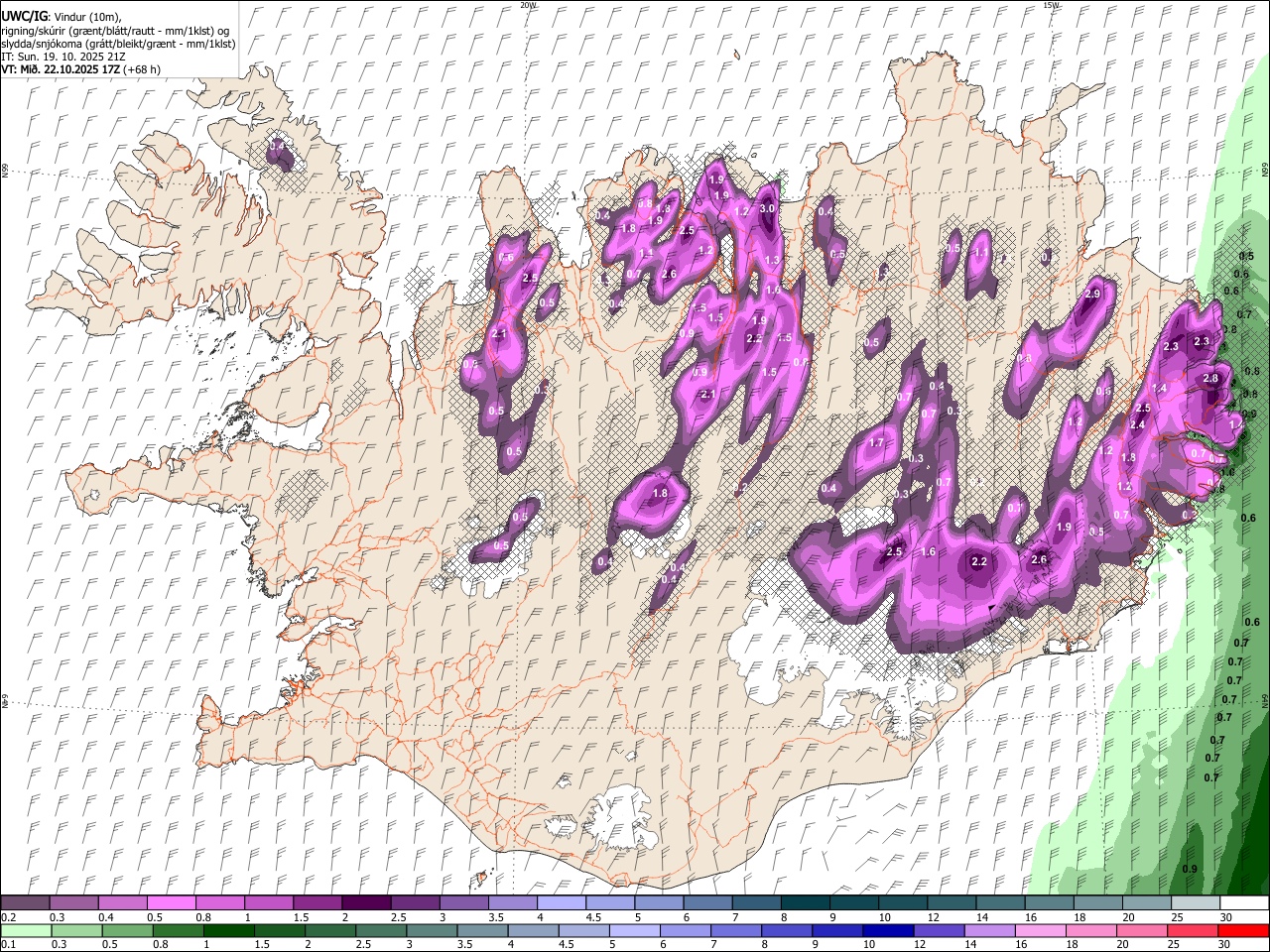This screenshot has height=952, width=1270.
Task: Pick lower legend dark green swatch between 1 and 1.5
Action: click(228, 930)
